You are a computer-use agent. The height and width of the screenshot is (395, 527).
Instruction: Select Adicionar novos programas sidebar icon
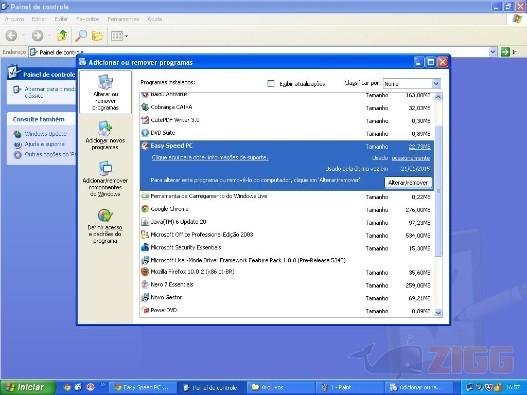105,128
